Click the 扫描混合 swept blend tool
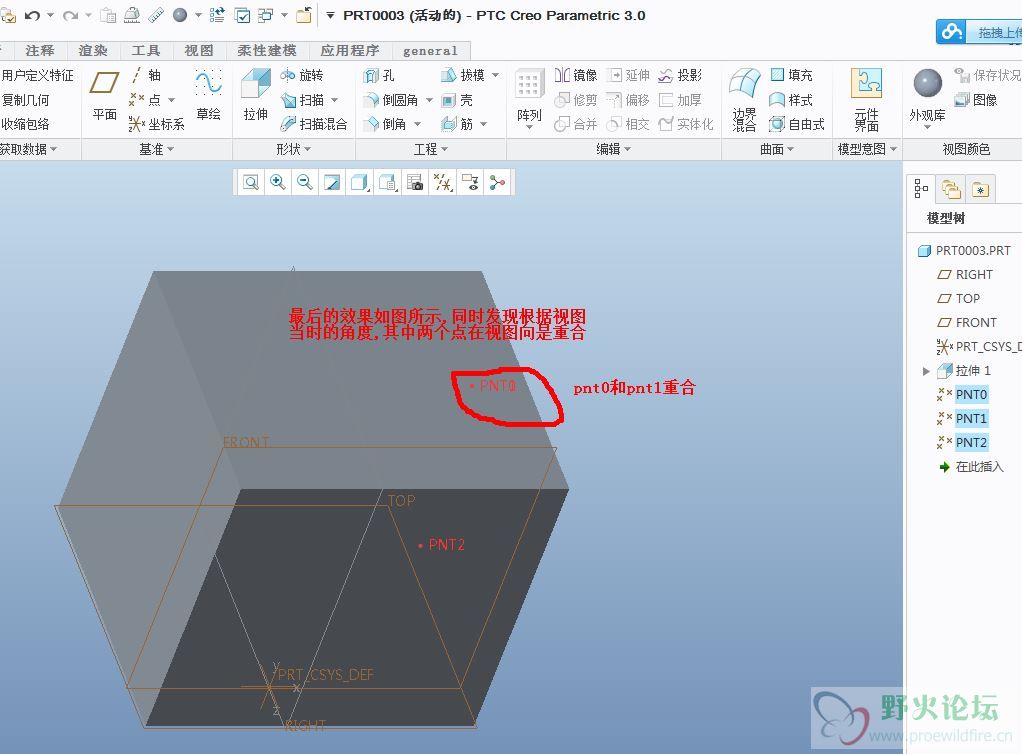This screenshot has width=1022, height=754. pyautogui.click(x=314, y=124)
